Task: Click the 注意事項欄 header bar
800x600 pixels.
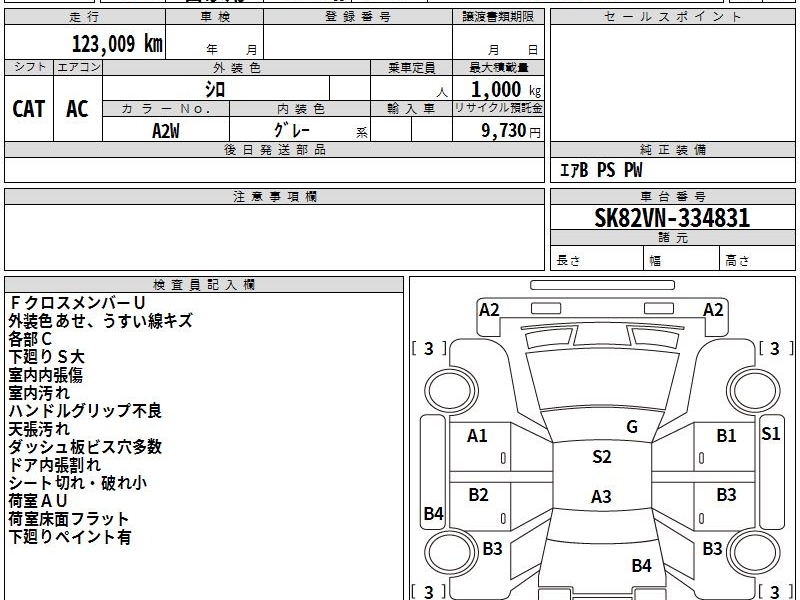Action: coord(274,196)
